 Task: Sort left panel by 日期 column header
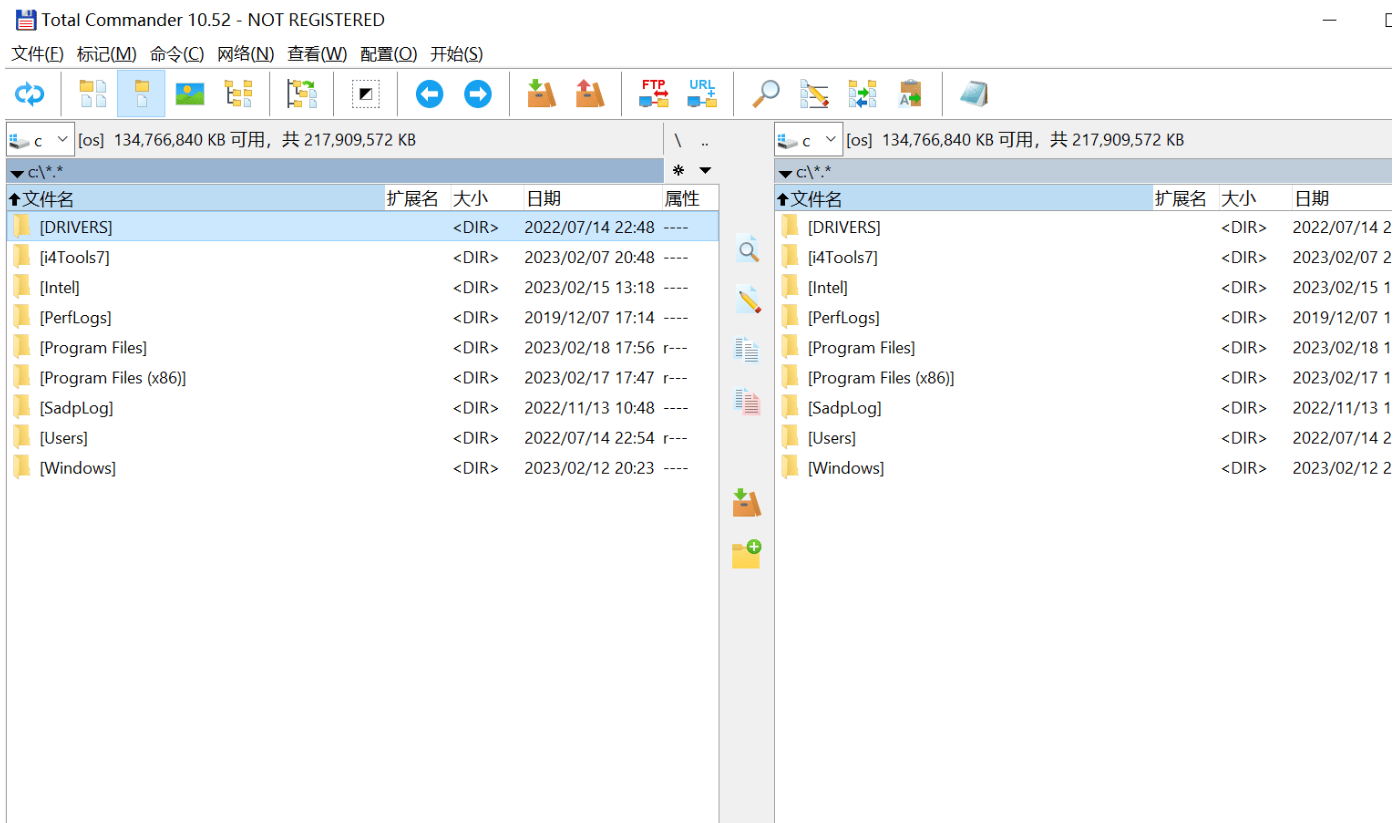592,199
